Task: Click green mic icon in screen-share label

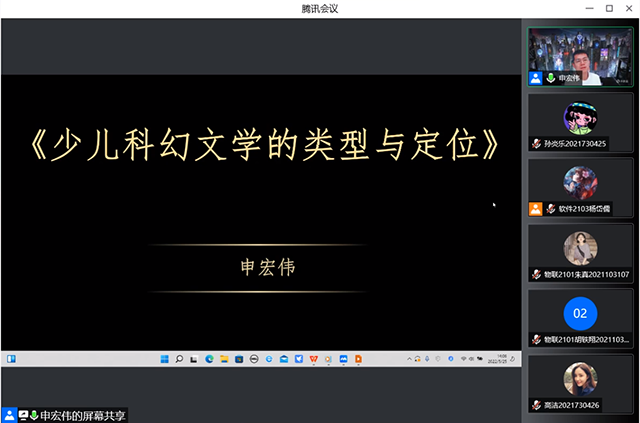Action: pyautogui.click(x=34, y=416)
